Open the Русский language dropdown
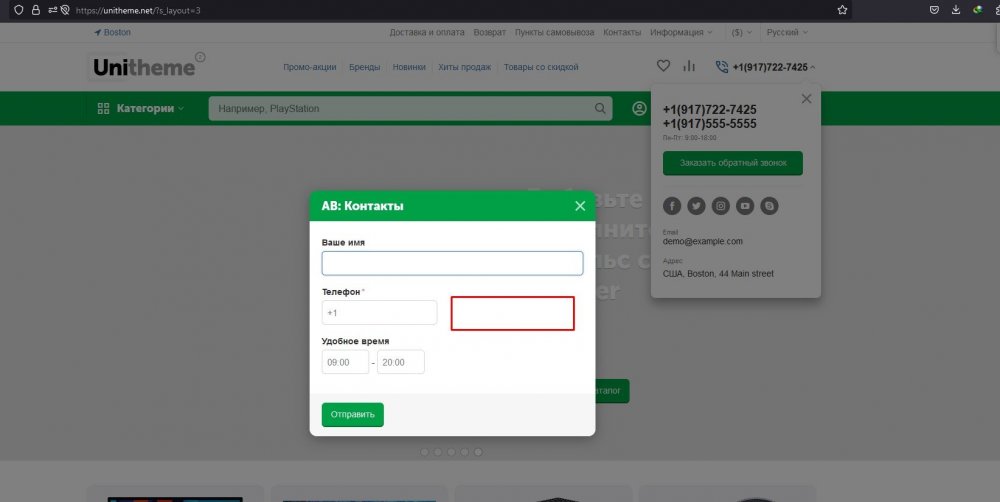 tap(787, 32)
